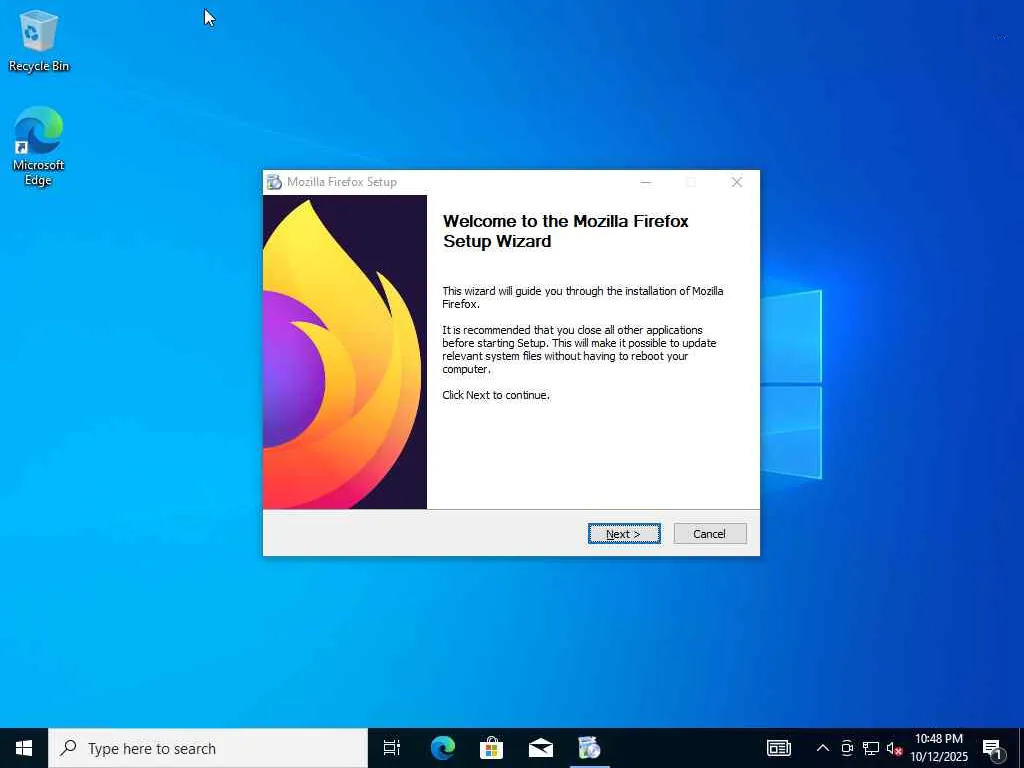Click the Firefox Setup title bar icon
1024x768 pixels.
(274, 182)
